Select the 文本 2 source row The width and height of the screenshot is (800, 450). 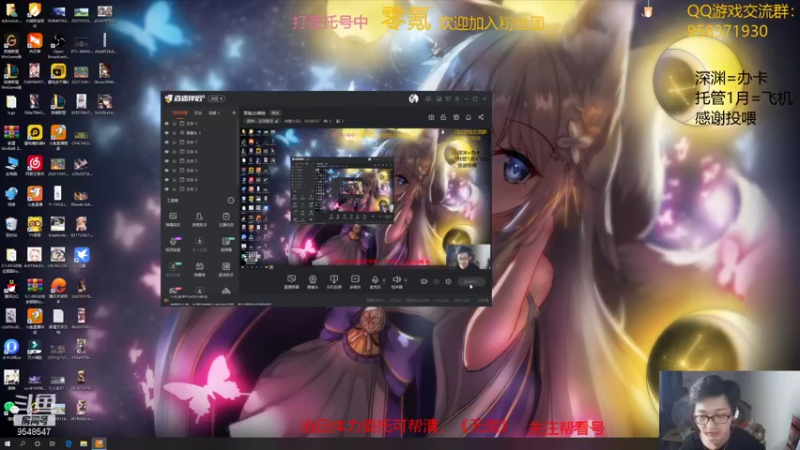pos(200,189)
